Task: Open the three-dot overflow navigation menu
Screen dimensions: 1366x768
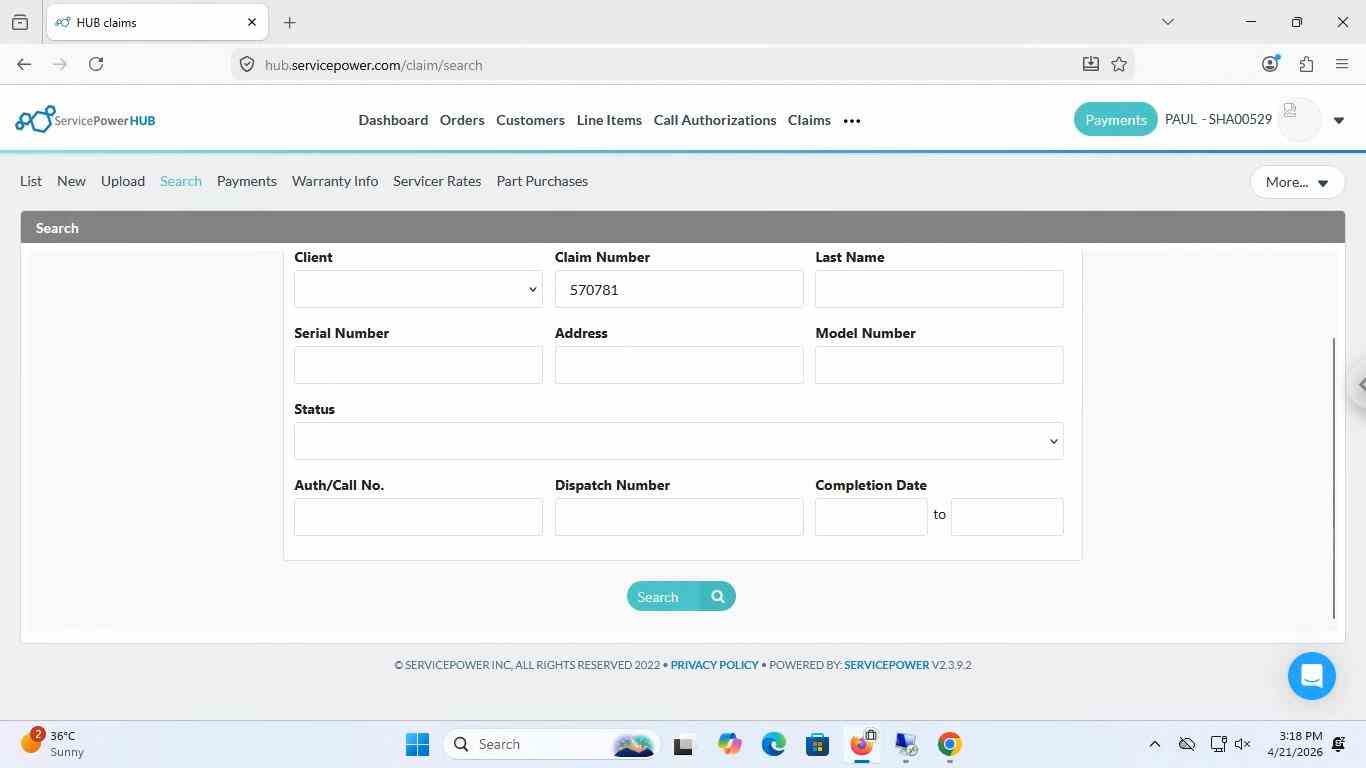Action: point(852,121)
